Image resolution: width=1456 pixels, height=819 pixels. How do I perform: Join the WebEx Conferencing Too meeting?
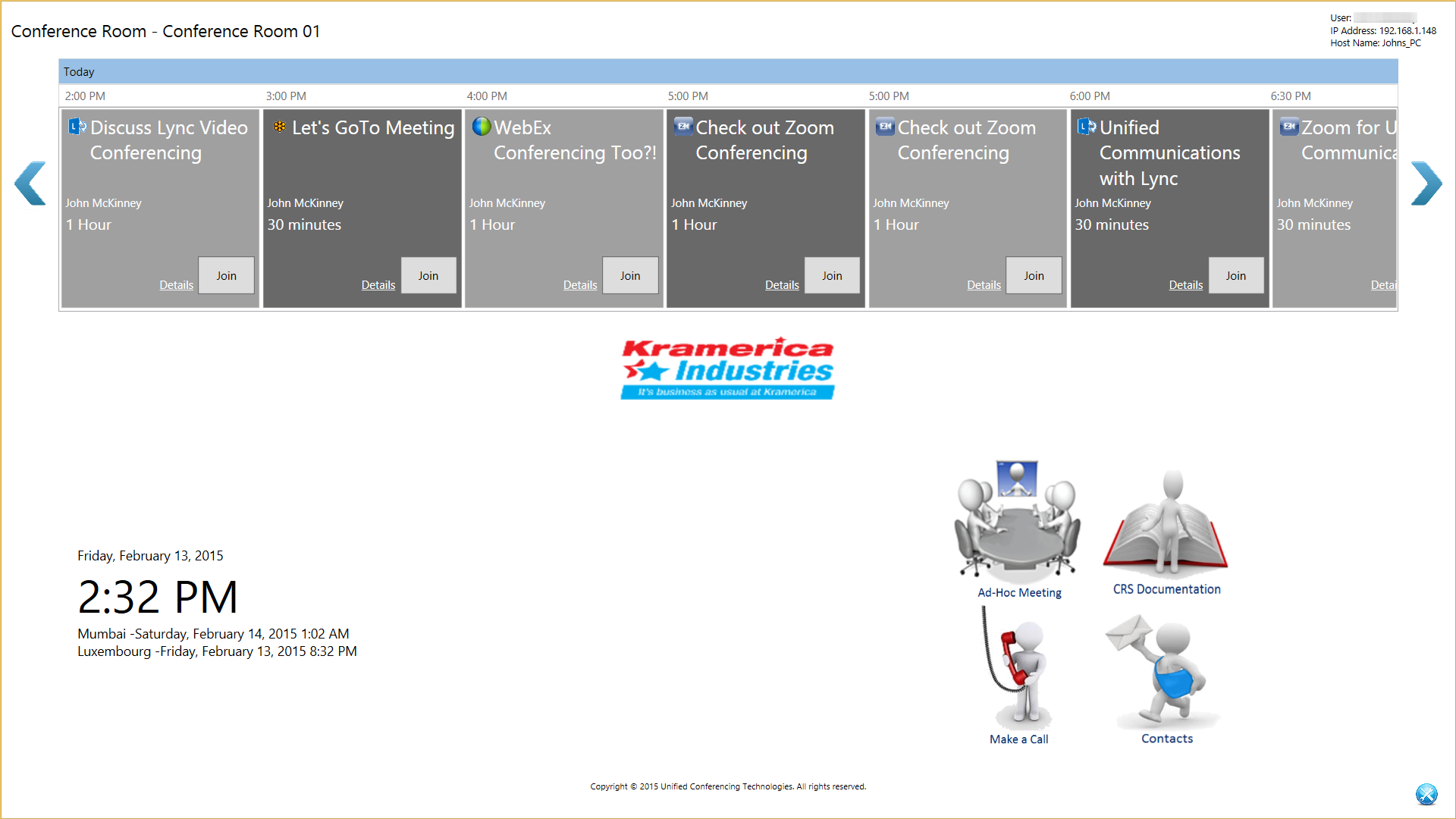point(630,275)
